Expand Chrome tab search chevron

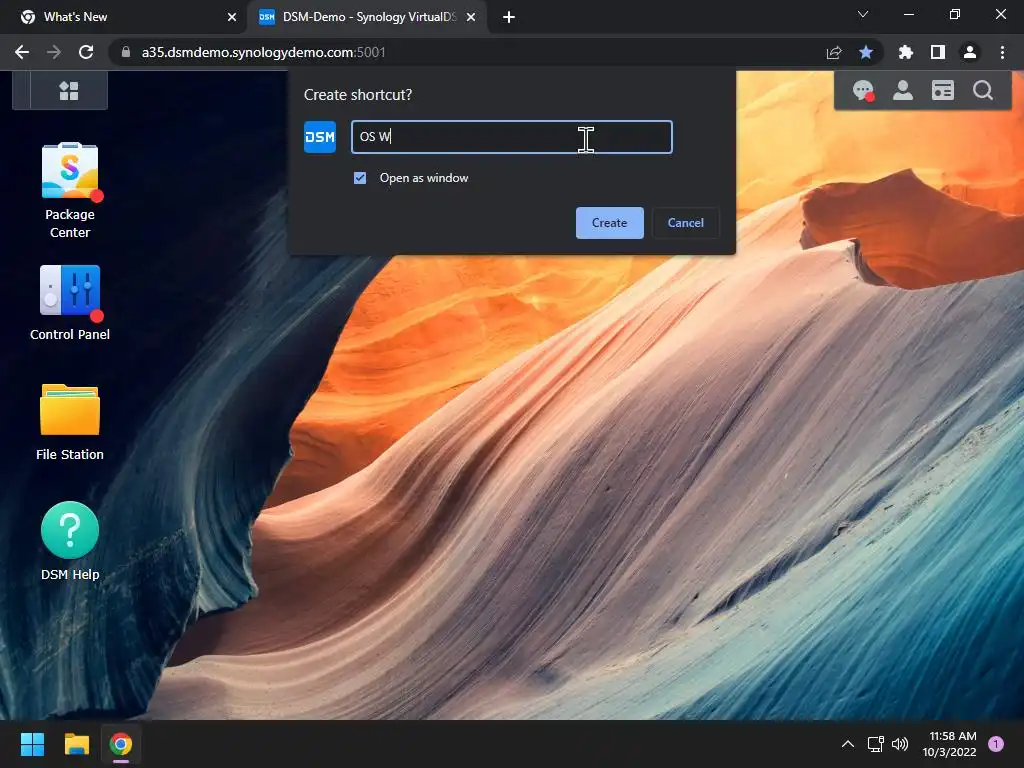pos(863,14)
